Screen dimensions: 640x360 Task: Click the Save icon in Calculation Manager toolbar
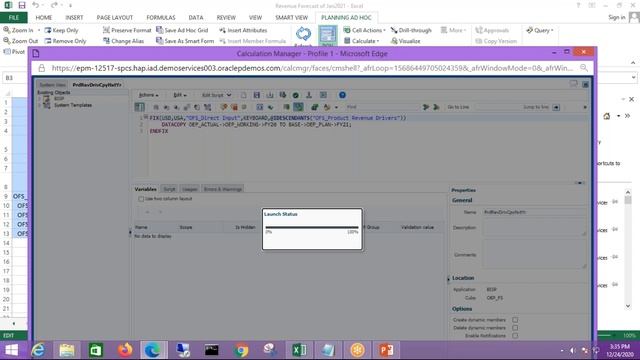256,95
